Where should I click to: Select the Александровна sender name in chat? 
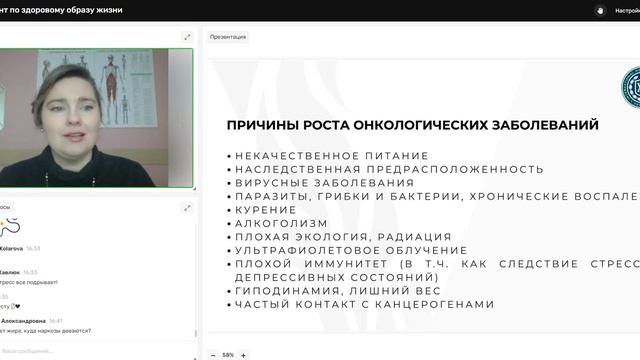click(23, 321)
